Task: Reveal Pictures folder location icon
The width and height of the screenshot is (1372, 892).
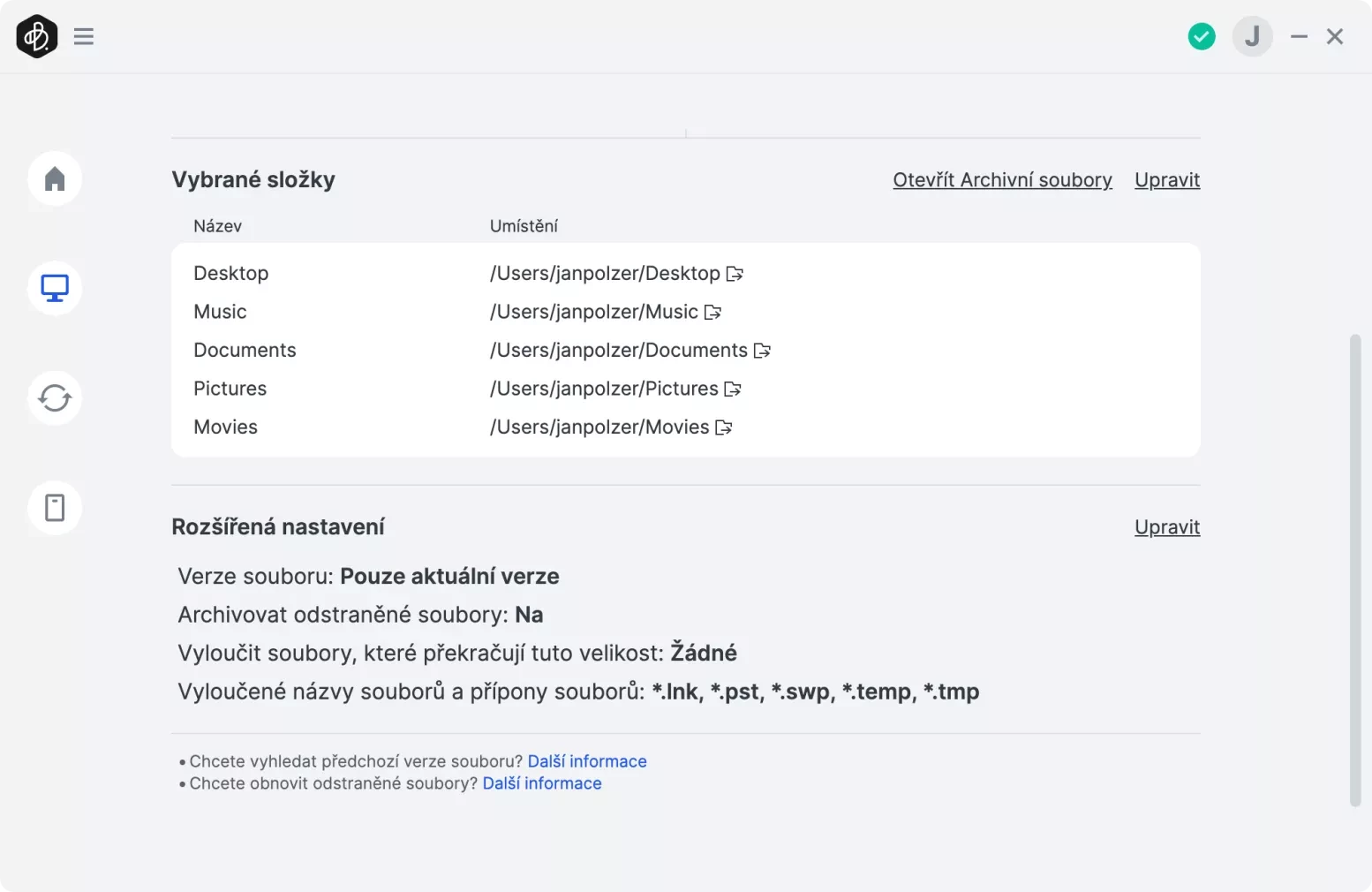Action: point(733,389)
